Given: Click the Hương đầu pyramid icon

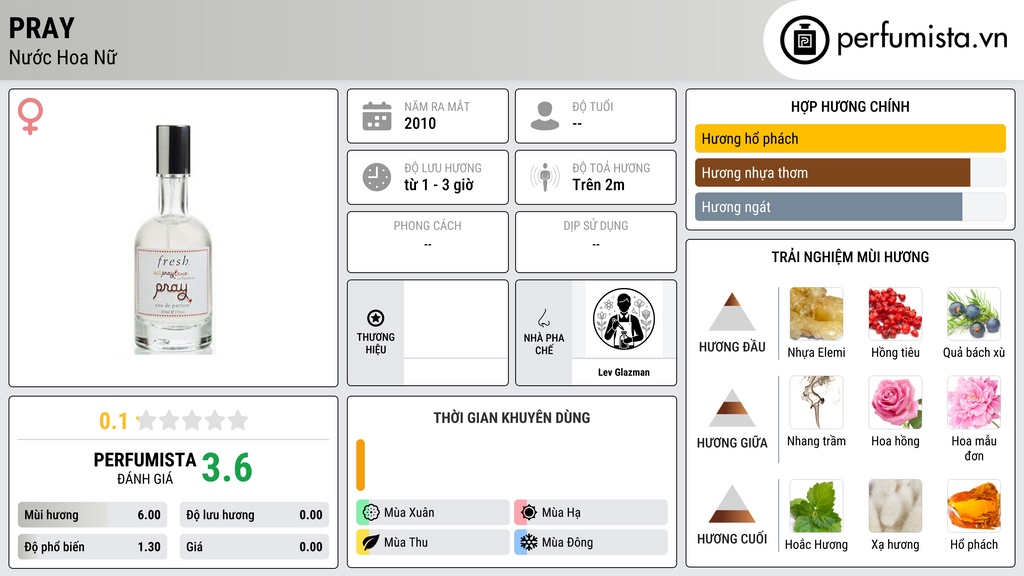Looking at the screenshot, I should click(732, 312).
